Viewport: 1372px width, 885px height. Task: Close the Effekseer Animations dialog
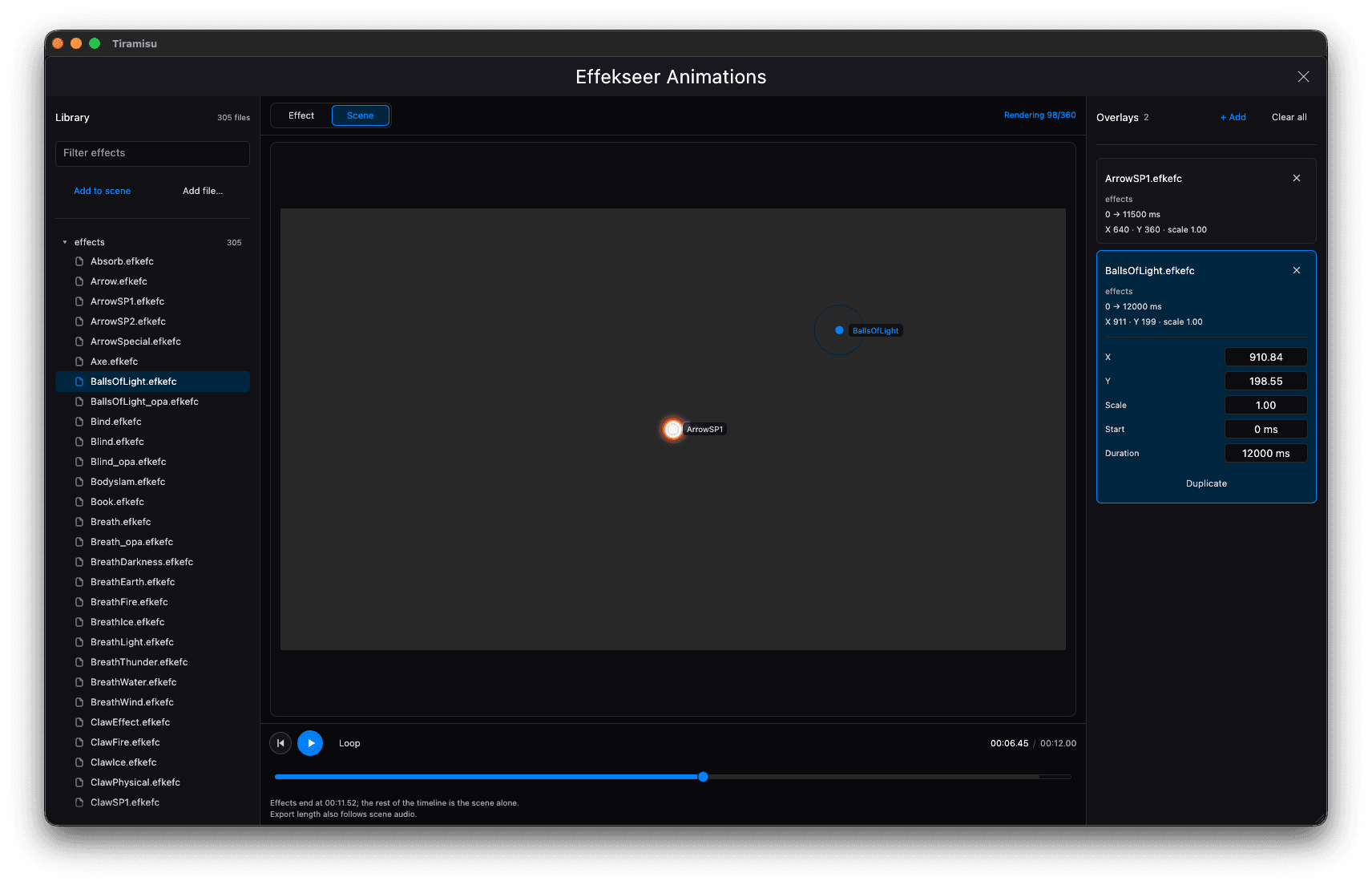coord(1303,76)
